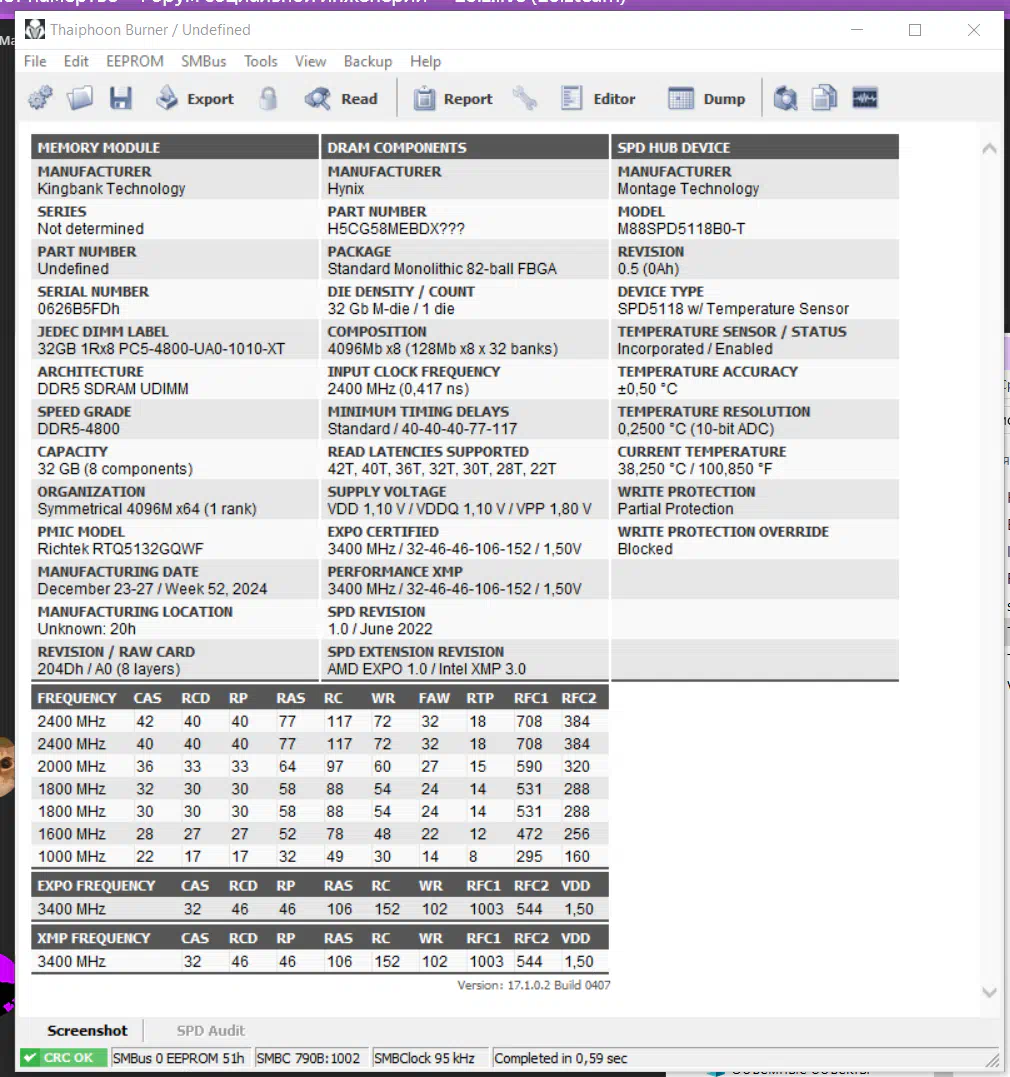Select the PMIC model Richtek RTQ5132GQWF
This screenshot has width=1010, height=1077.
(x=120, y=549)
